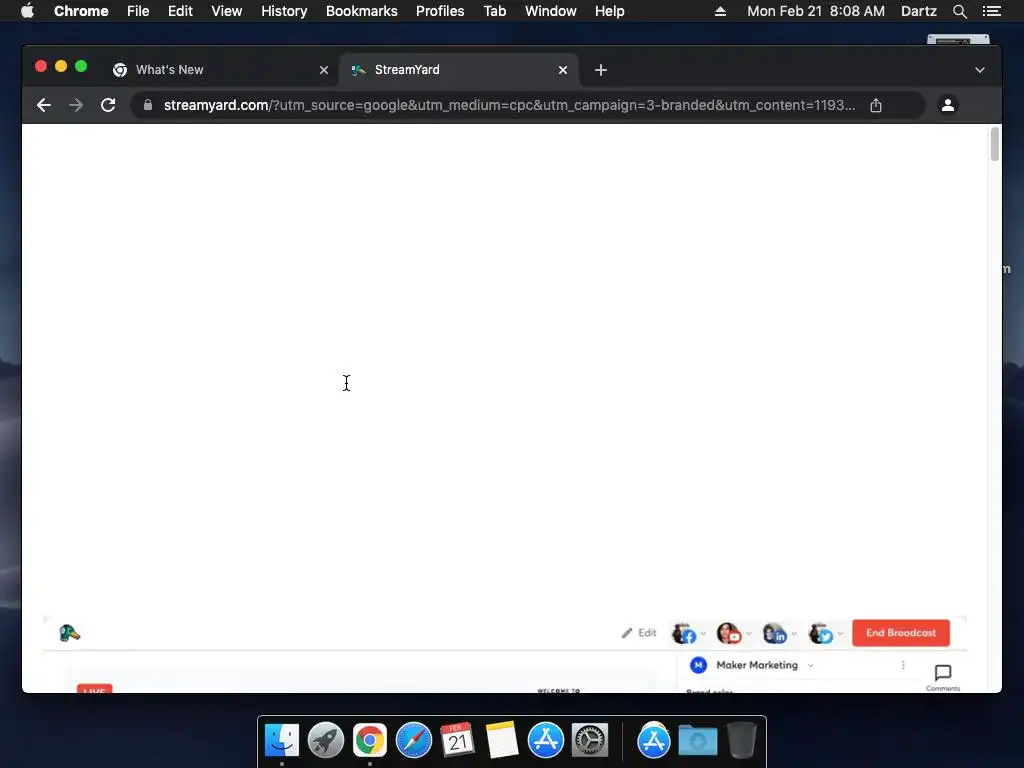This screenshot has height=768, width=1024.
Task: Open System Preferences gear in Dock
Action: pyautogui.click(x=590, y=740)
